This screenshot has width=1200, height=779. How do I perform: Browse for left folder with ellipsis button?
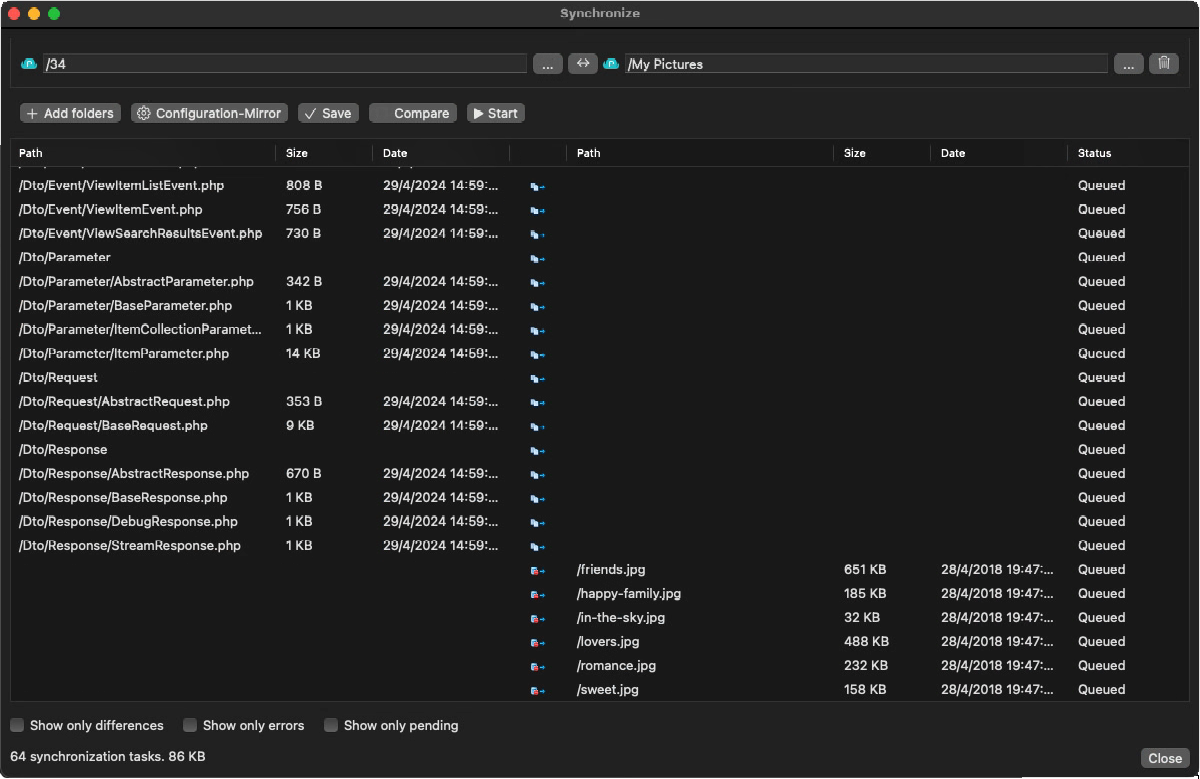point(547,64)
